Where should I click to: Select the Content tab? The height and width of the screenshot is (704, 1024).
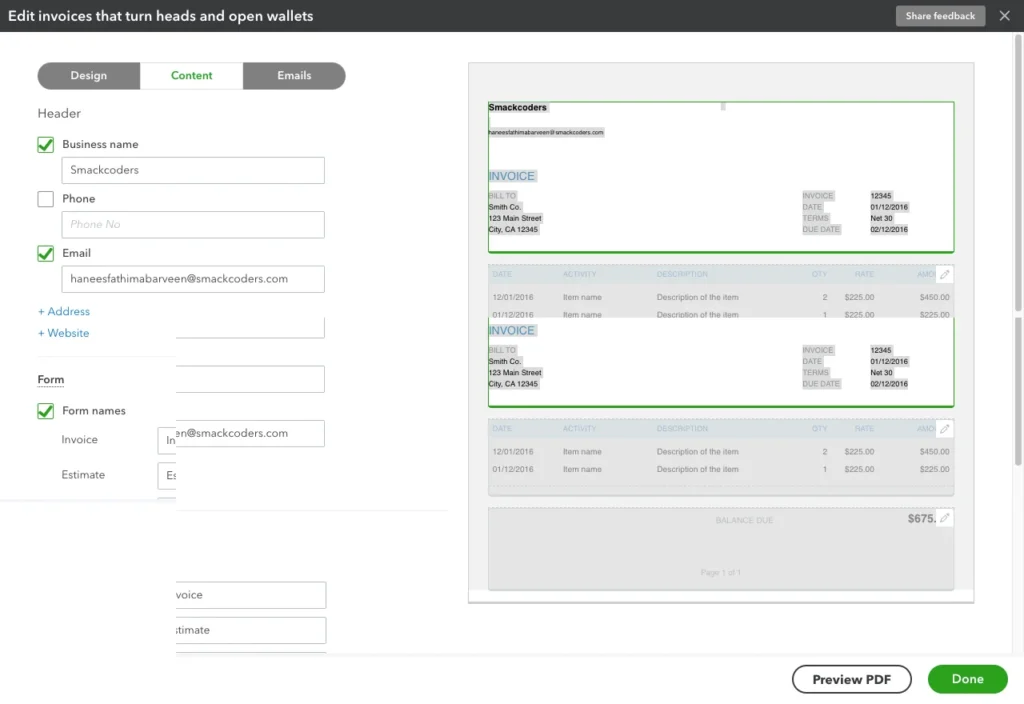point(191,75)
